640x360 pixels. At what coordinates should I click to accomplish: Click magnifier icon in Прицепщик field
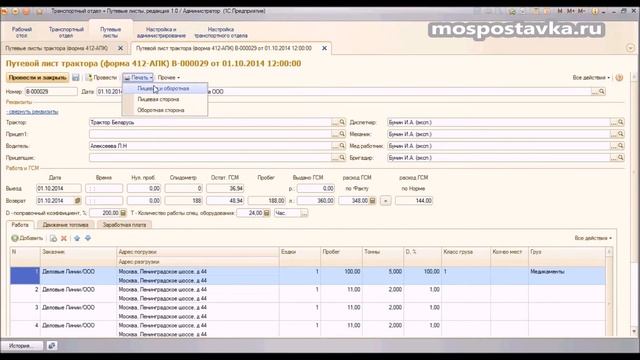pyautogui.click(x=342, y=158)
